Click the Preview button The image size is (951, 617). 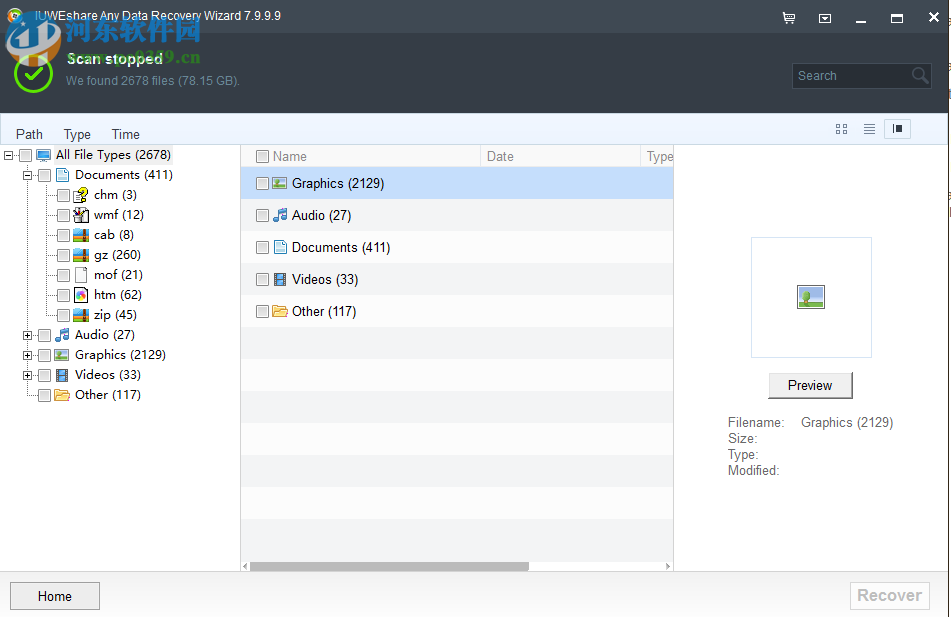coord(810,385)
